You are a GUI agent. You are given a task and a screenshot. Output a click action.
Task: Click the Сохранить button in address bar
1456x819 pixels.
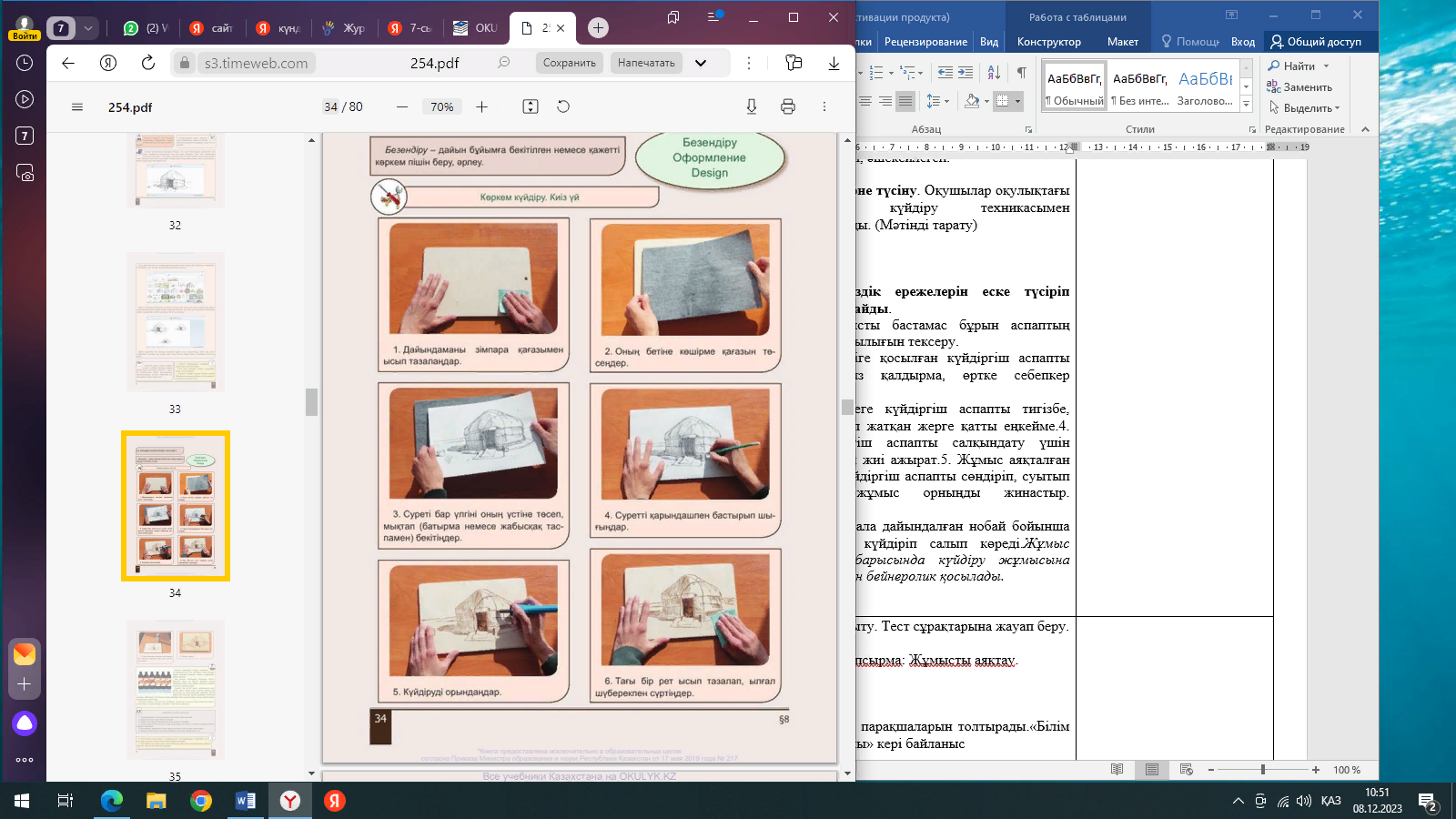point(569,63)
